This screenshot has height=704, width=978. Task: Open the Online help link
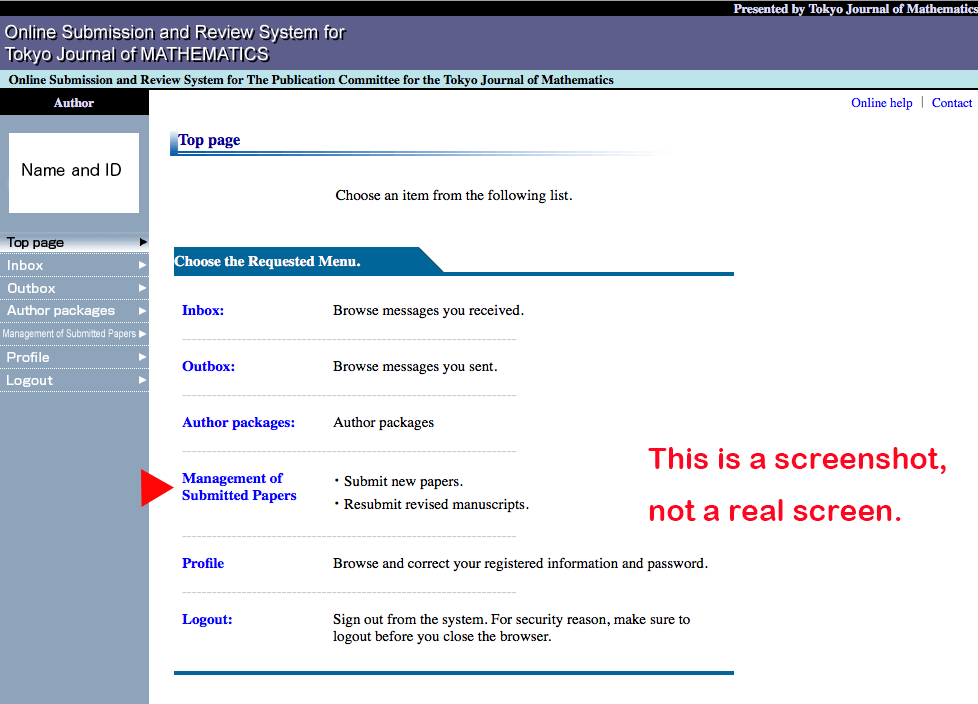pos(881,103)
